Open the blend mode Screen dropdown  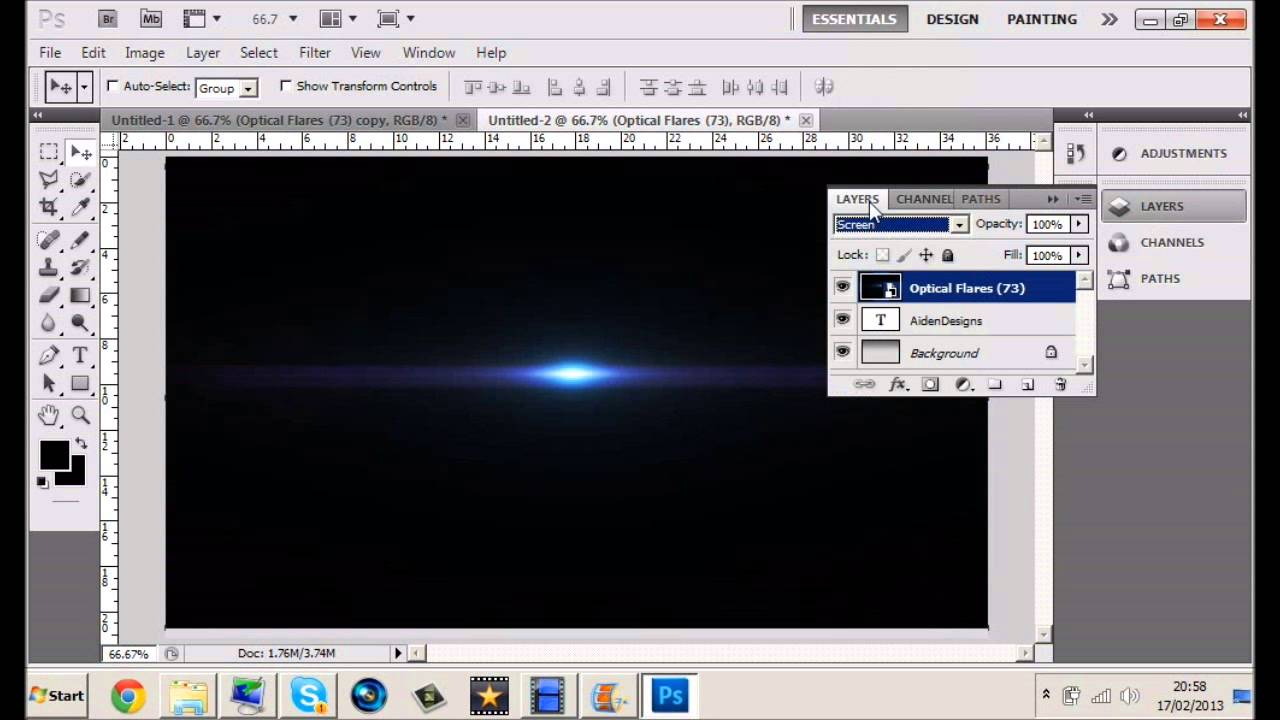click(959, 225)
